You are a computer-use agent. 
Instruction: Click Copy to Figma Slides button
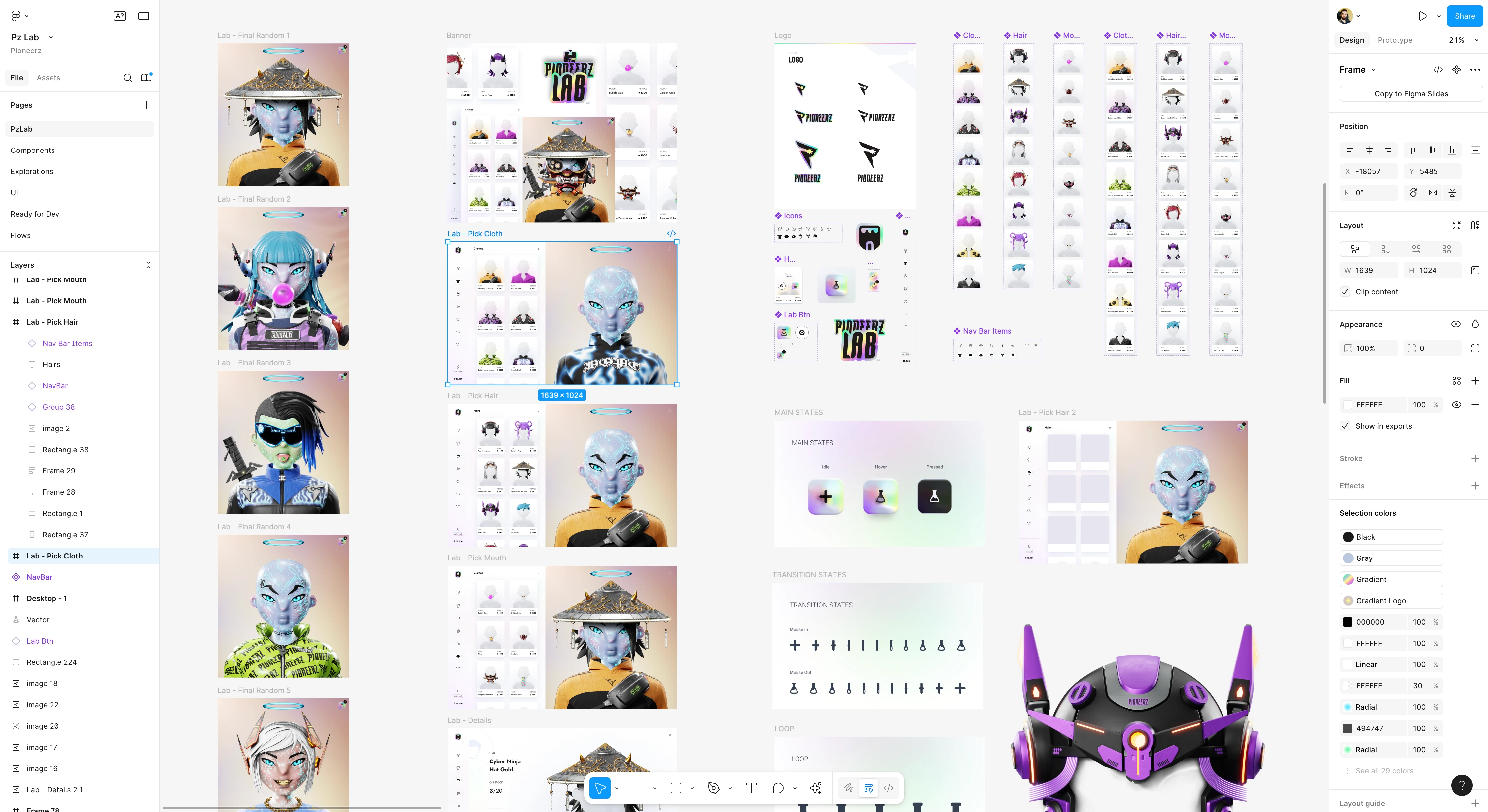pos(1411,94)
